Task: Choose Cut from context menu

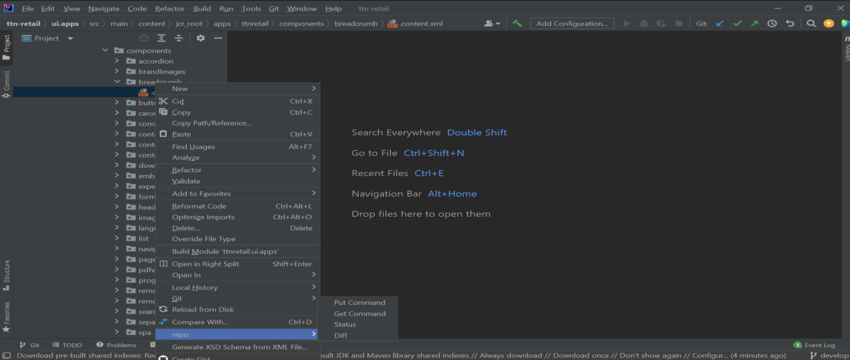Action: click(x=237, y=101)
